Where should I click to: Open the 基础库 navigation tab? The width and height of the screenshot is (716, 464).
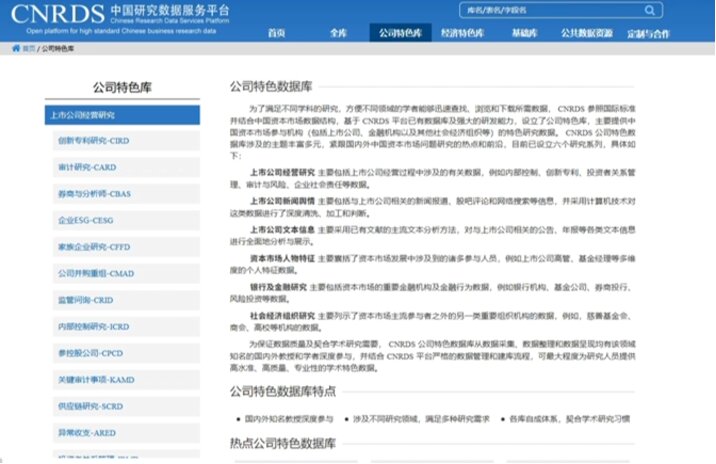pos(524,33)
